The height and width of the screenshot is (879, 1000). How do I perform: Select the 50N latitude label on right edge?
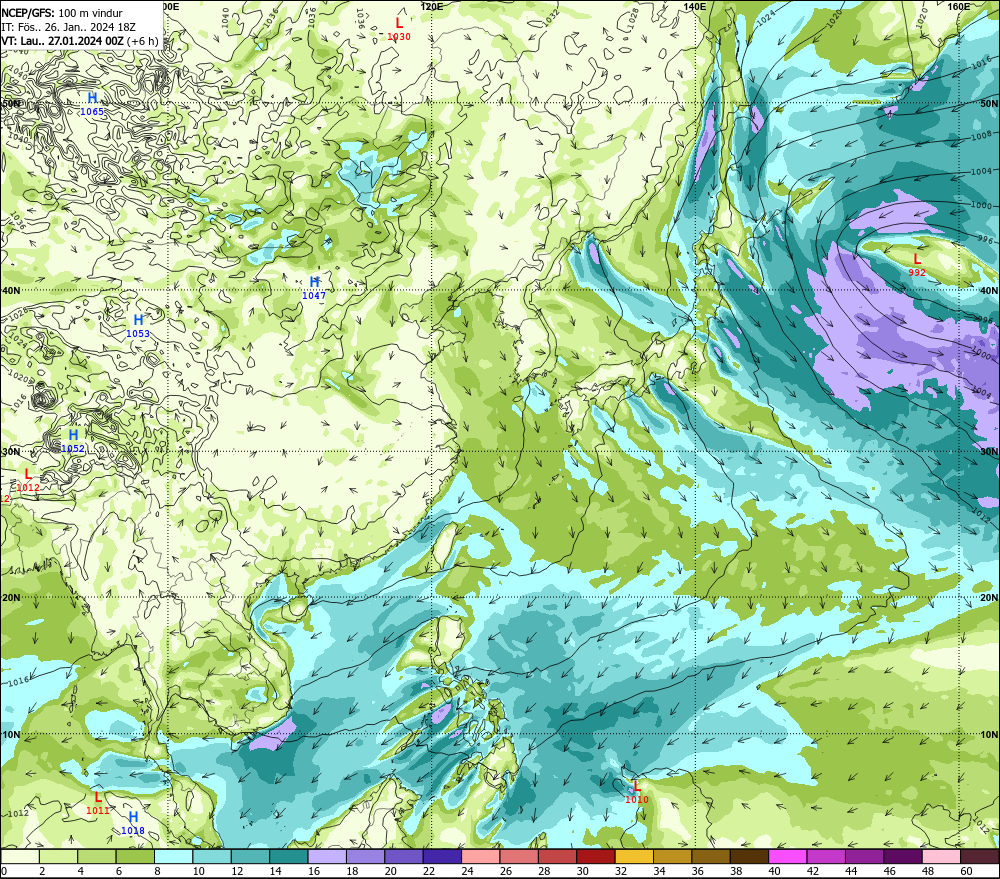(989, 104)
